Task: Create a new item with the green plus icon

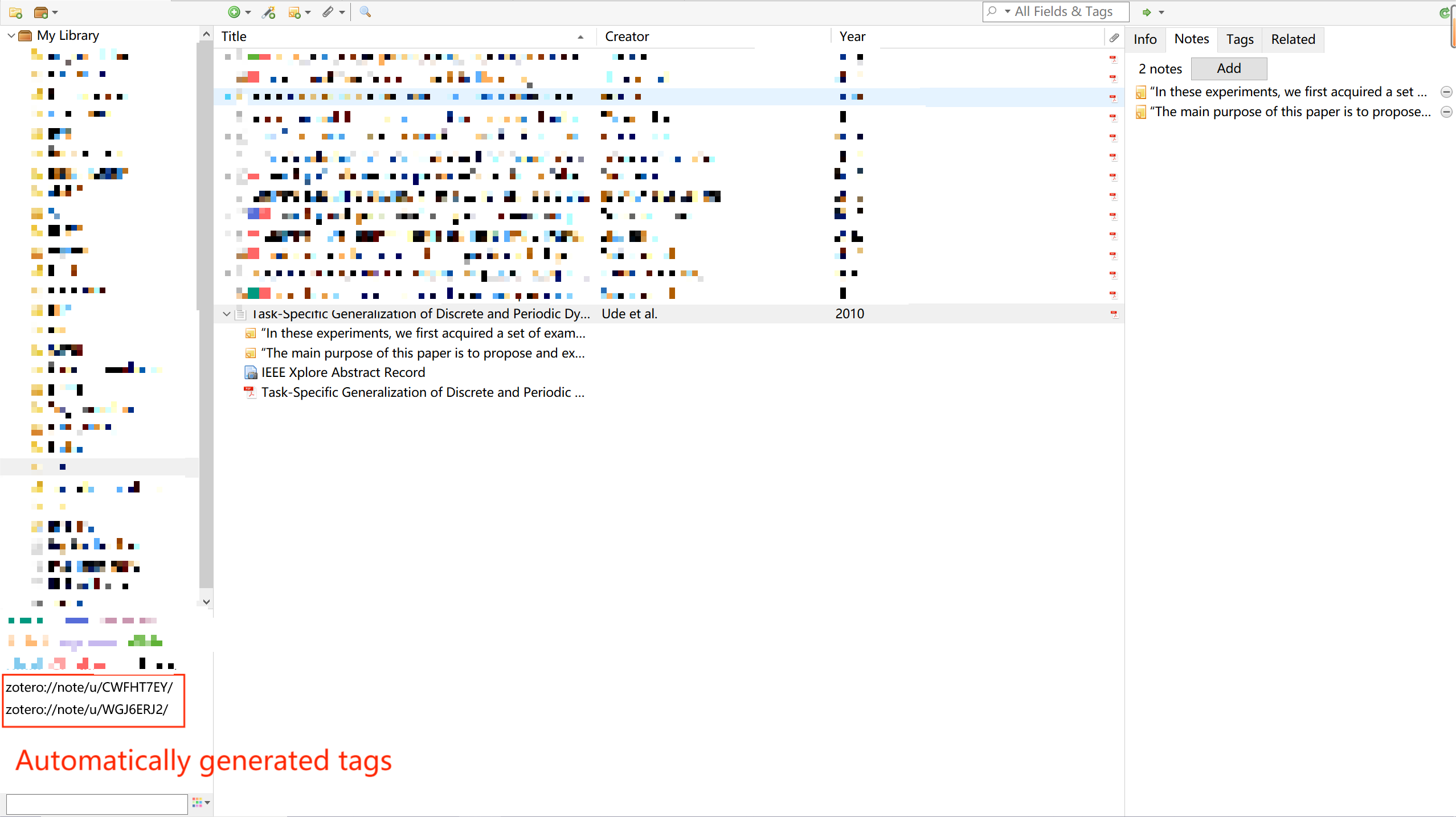Action: (x=235, y=11)
